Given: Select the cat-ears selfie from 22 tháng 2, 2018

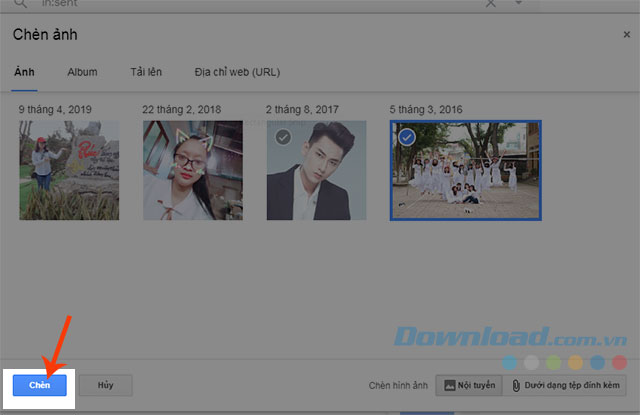Looking at the screenshot, I should point(193,170).
